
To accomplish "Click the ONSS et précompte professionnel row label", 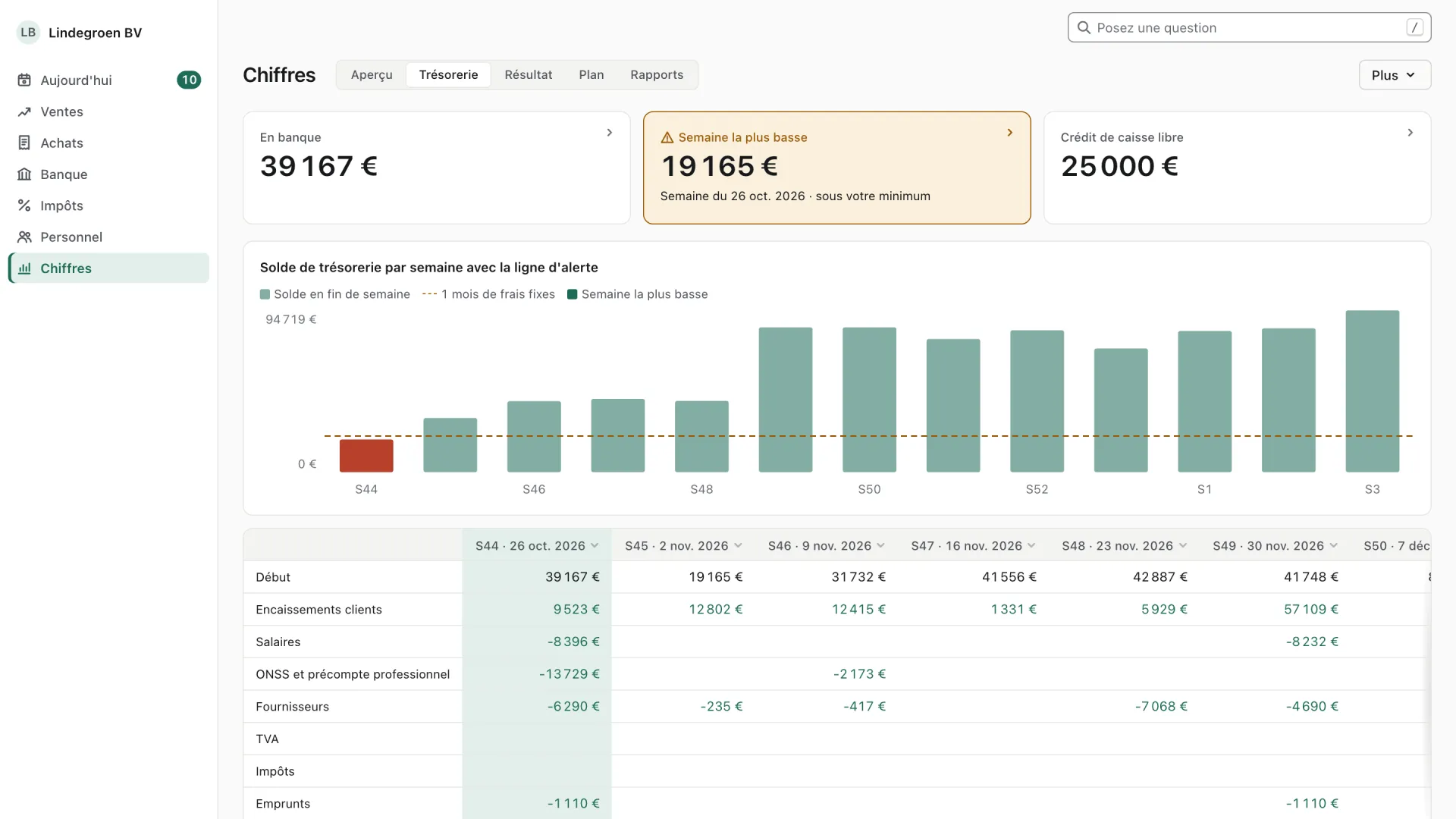I will point(353,674).
